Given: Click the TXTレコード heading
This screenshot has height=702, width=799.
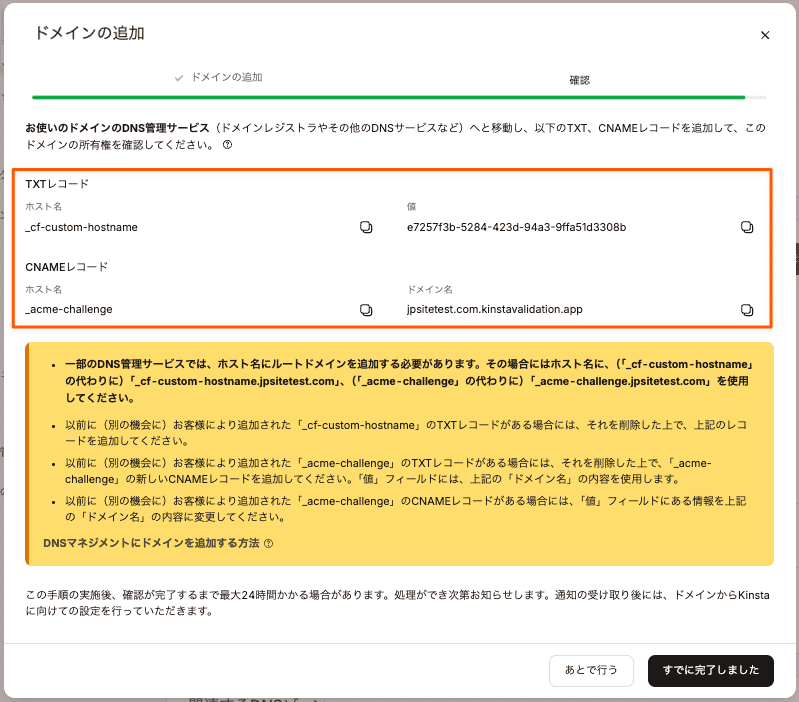Looking at the screenshot, I should pos(57,184).
